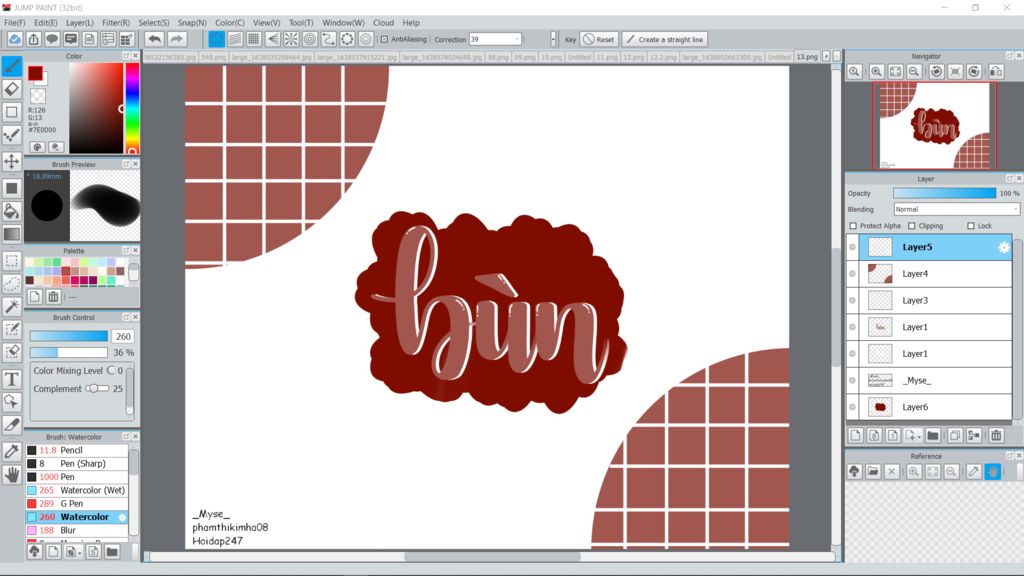1024x576 pixels.
Task: Hide Layer4 visibility
Action: [852, 274]
